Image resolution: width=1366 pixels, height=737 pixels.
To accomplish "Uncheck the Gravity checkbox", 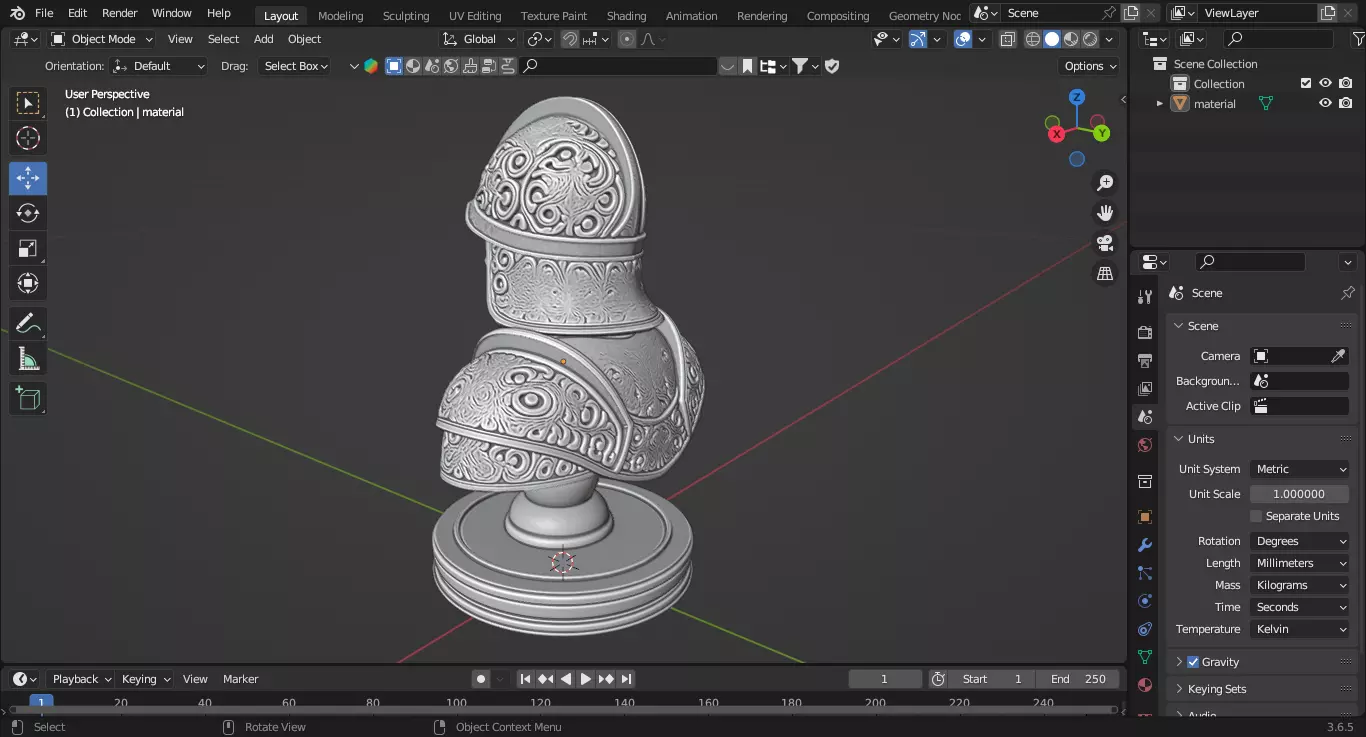I will (1193, 662).
